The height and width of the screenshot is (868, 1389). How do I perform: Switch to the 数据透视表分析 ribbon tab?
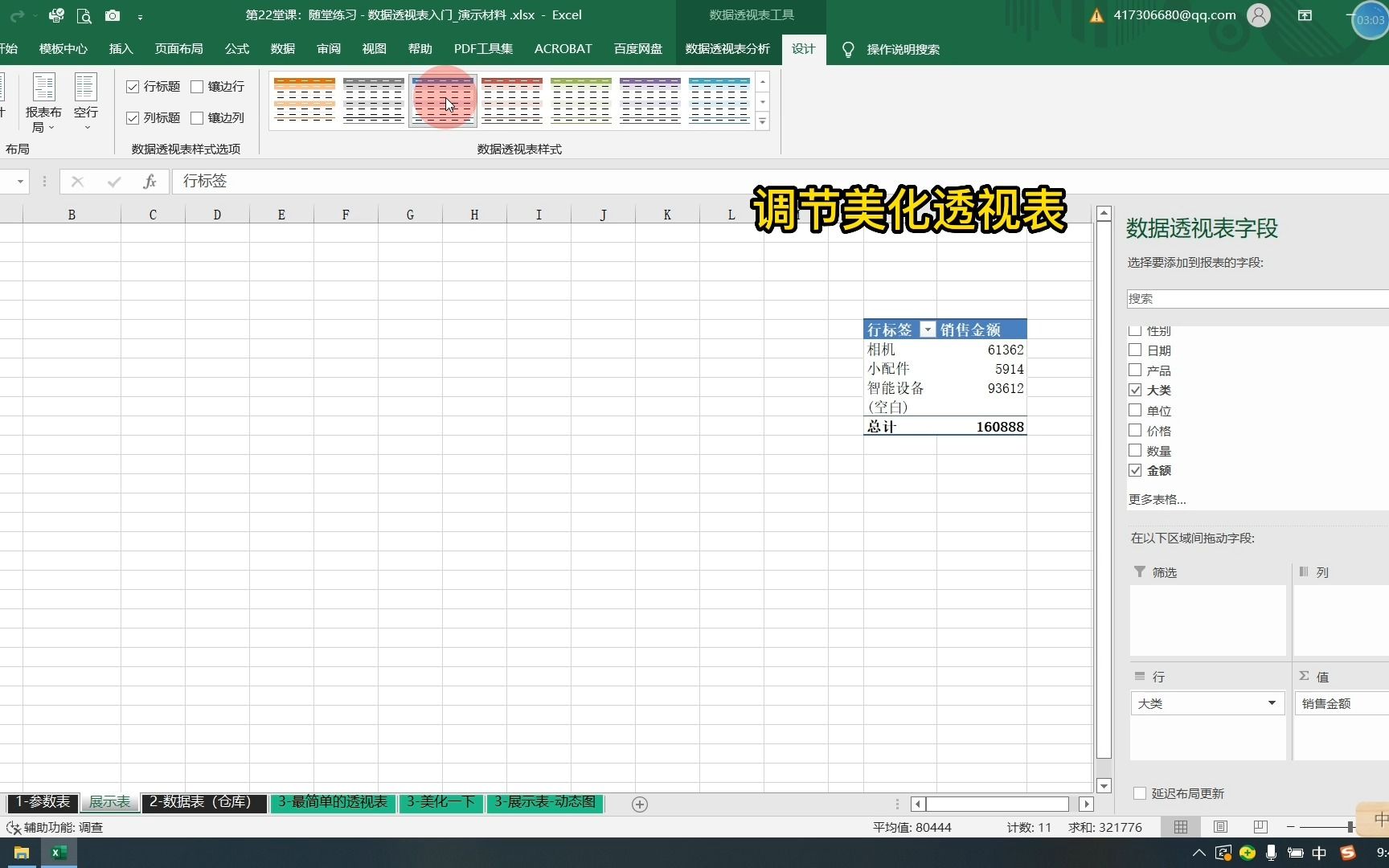[x=726, y=49]
